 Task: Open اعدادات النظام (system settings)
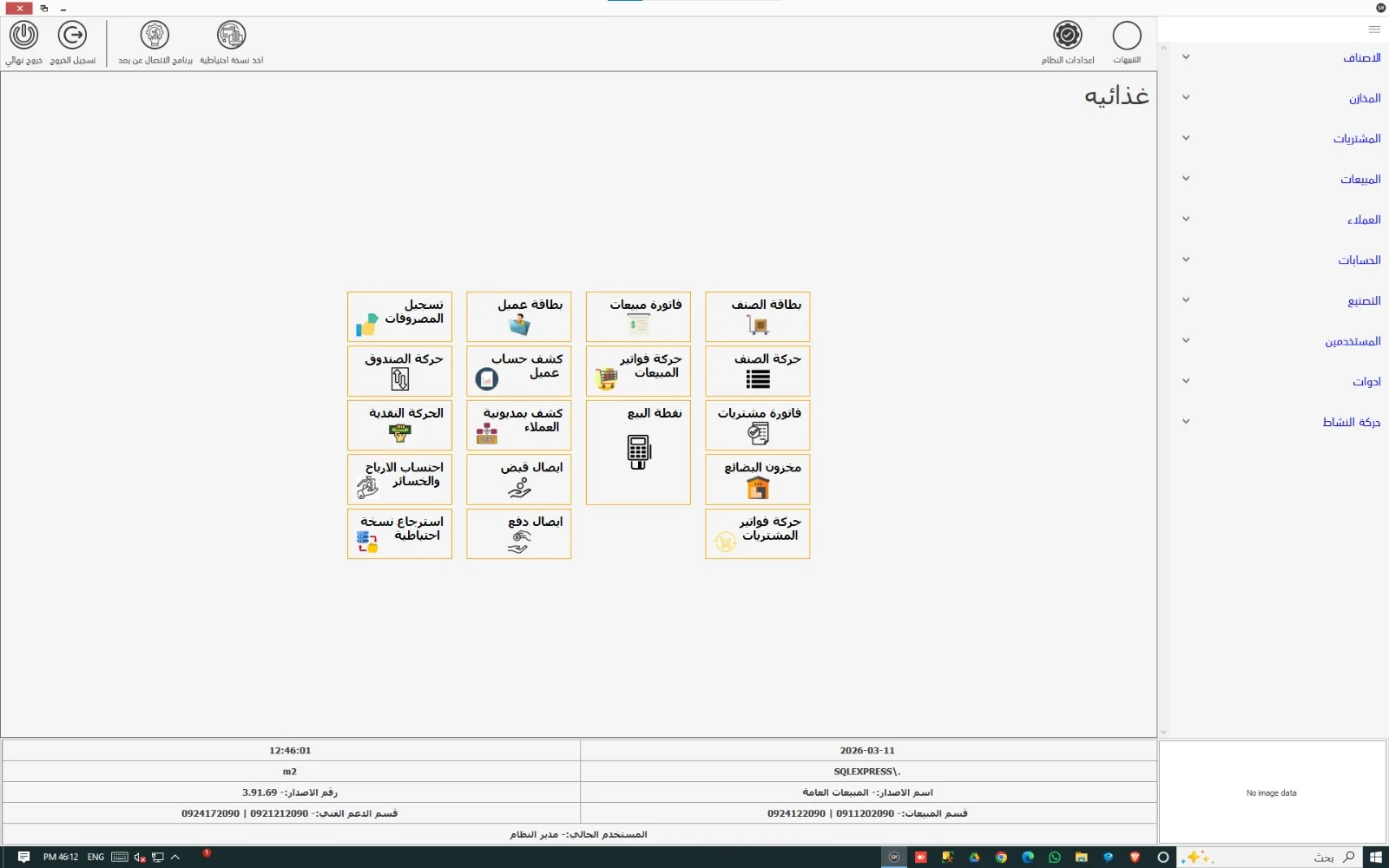coord(1069,42)
